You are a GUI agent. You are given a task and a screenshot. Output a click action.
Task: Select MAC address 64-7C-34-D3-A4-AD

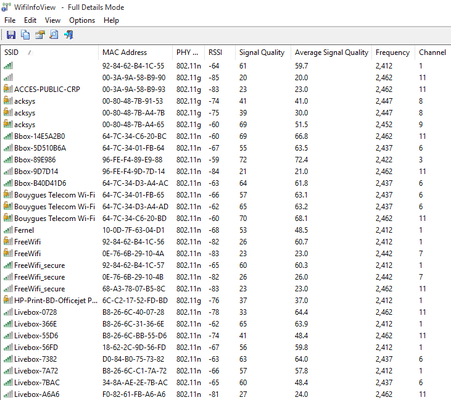135,206
